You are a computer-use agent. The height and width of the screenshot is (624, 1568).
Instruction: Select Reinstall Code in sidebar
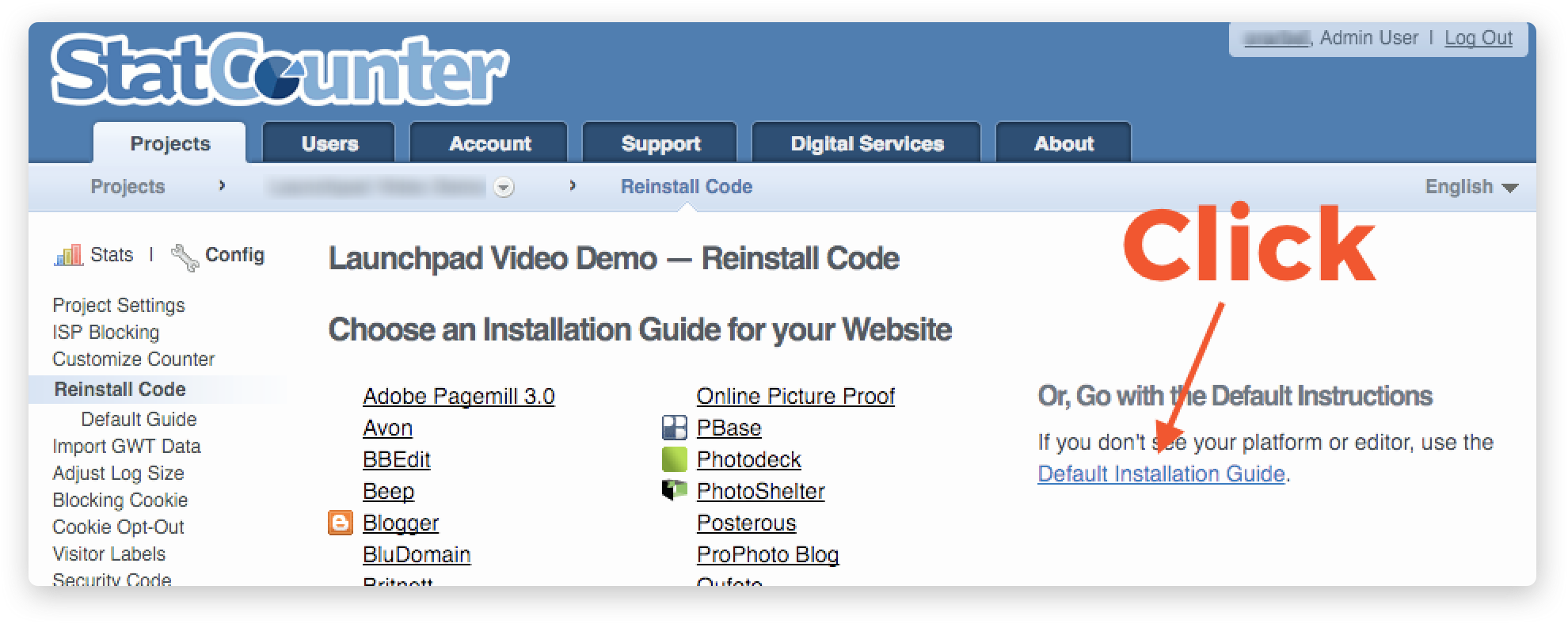click(120, 389)
